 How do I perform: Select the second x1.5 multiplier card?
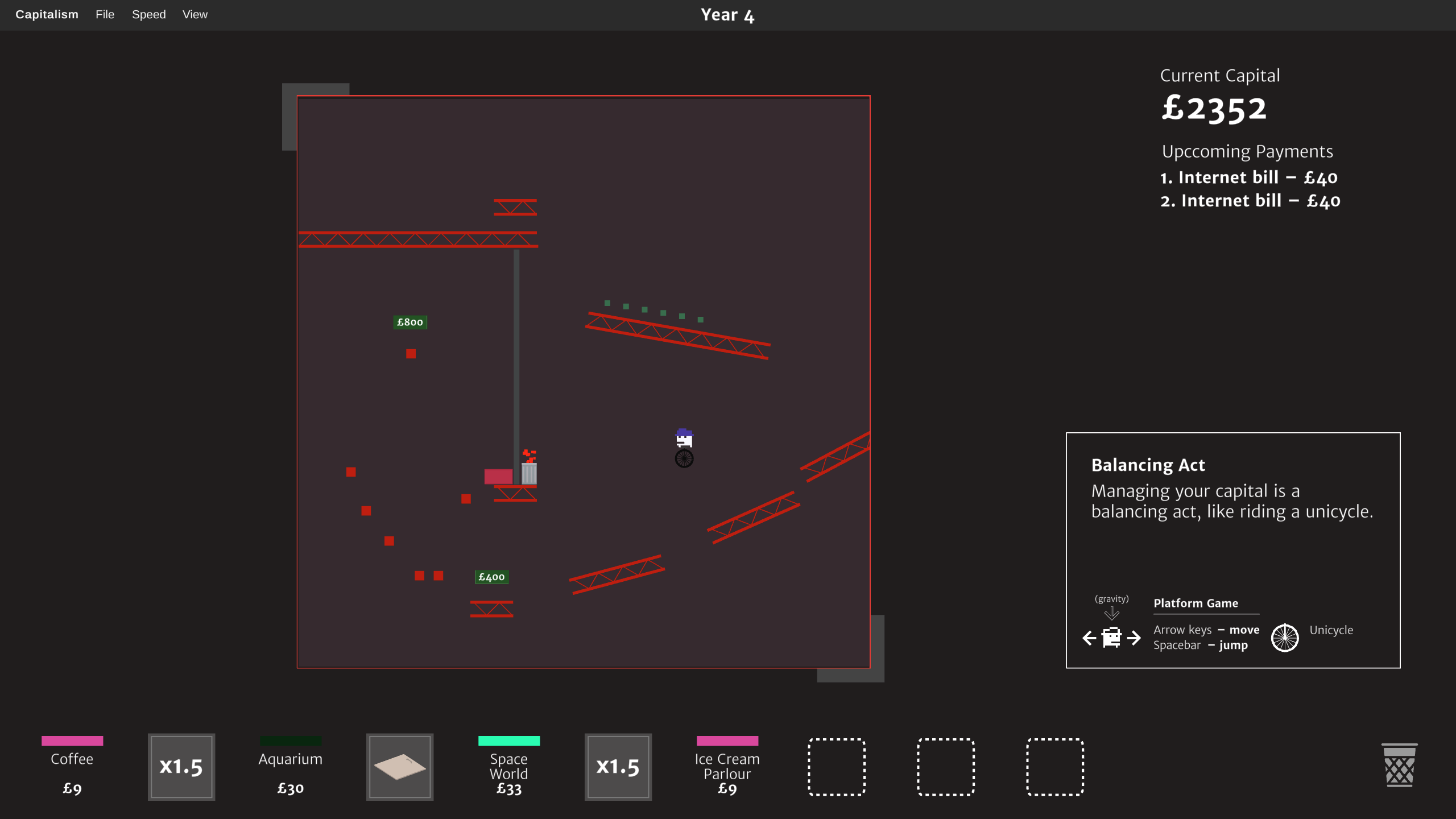tap(618, 767)
